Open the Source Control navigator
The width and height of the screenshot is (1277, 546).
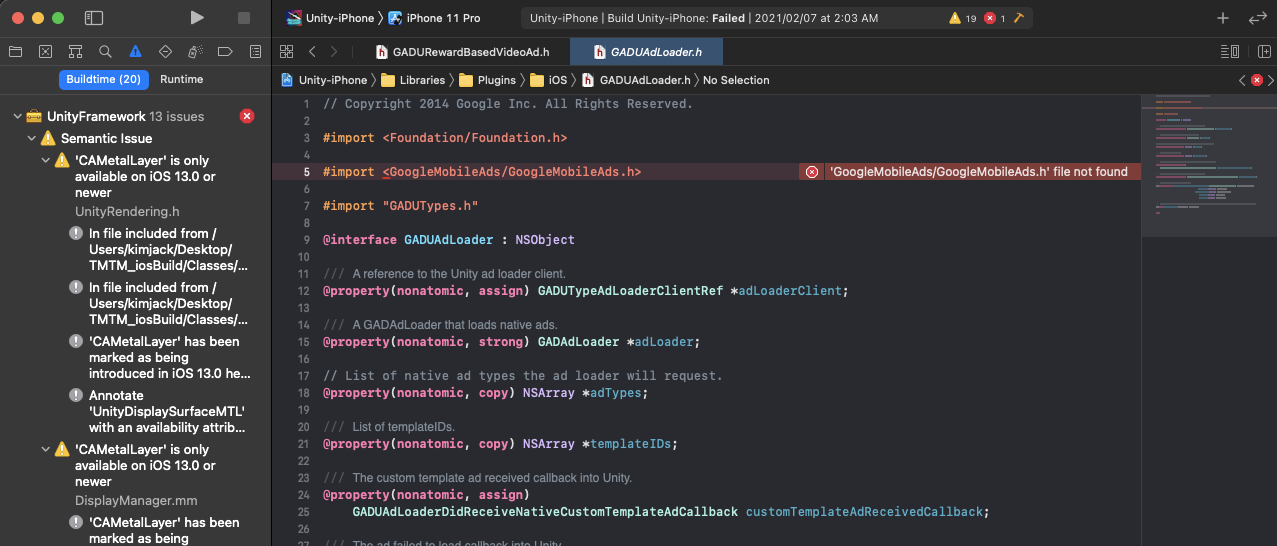tap(45, 51)
